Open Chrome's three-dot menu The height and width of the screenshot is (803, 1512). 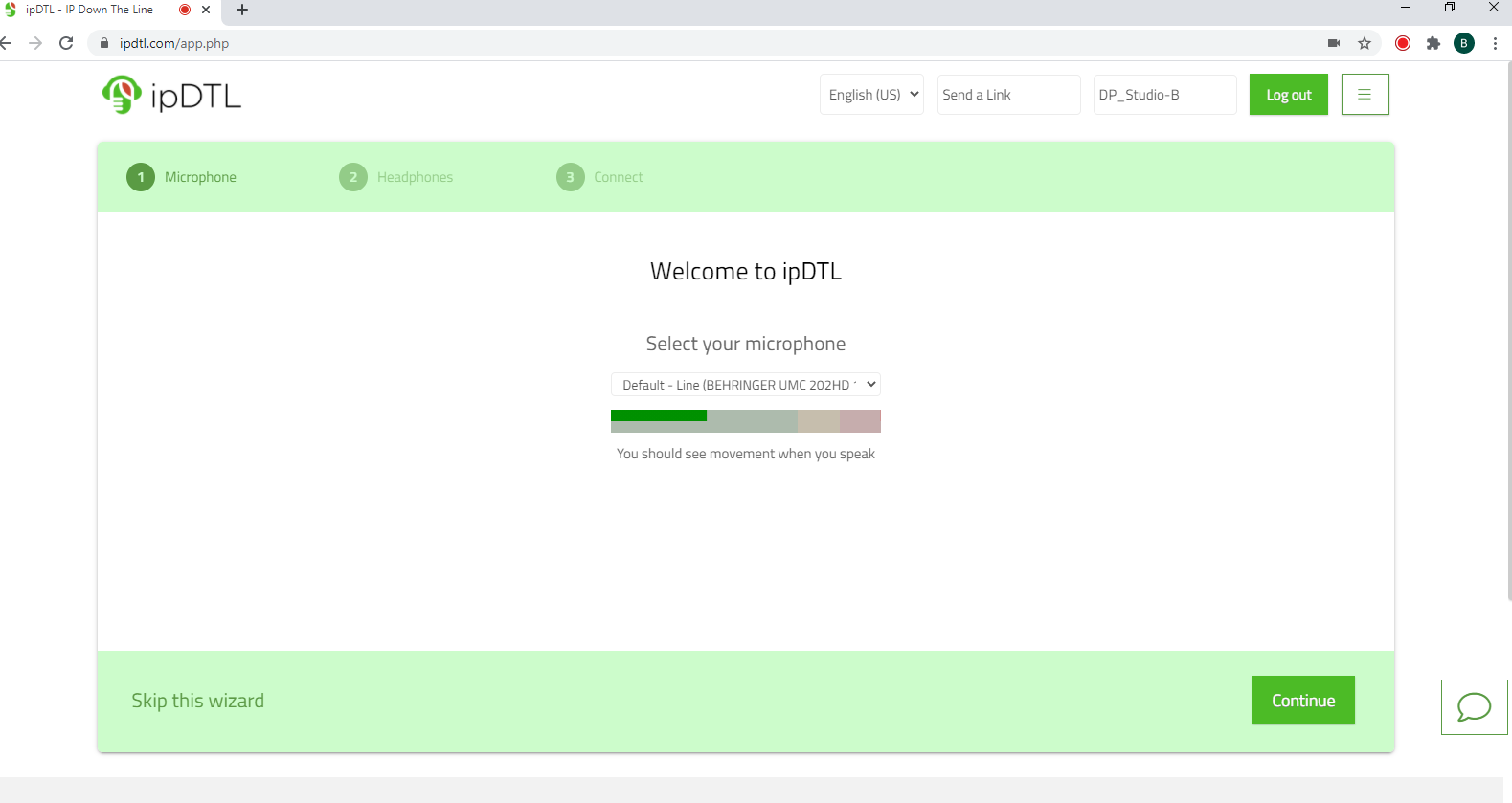(x=1495, y=43)
